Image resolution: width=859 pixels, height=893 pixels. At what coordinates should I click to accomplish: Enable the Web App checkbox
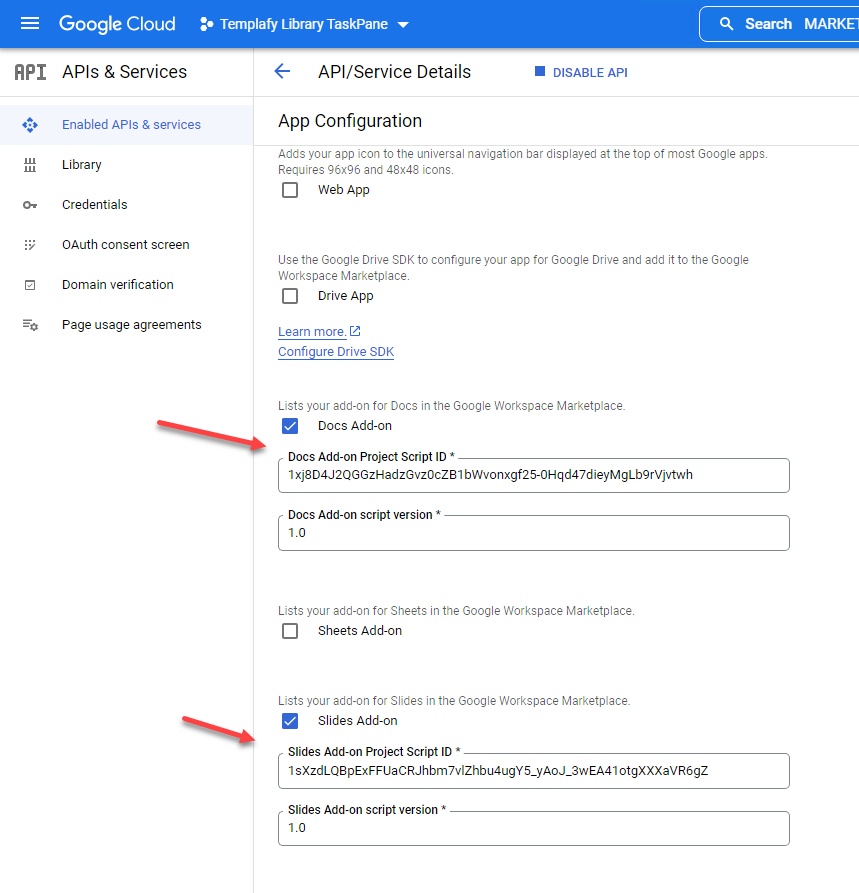290,190
